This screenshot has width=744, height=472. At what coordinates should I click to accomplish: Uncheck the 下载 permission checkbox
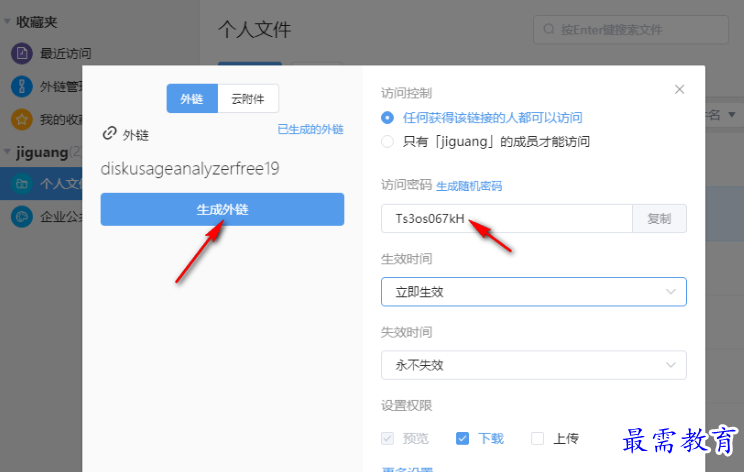[462, 438]
